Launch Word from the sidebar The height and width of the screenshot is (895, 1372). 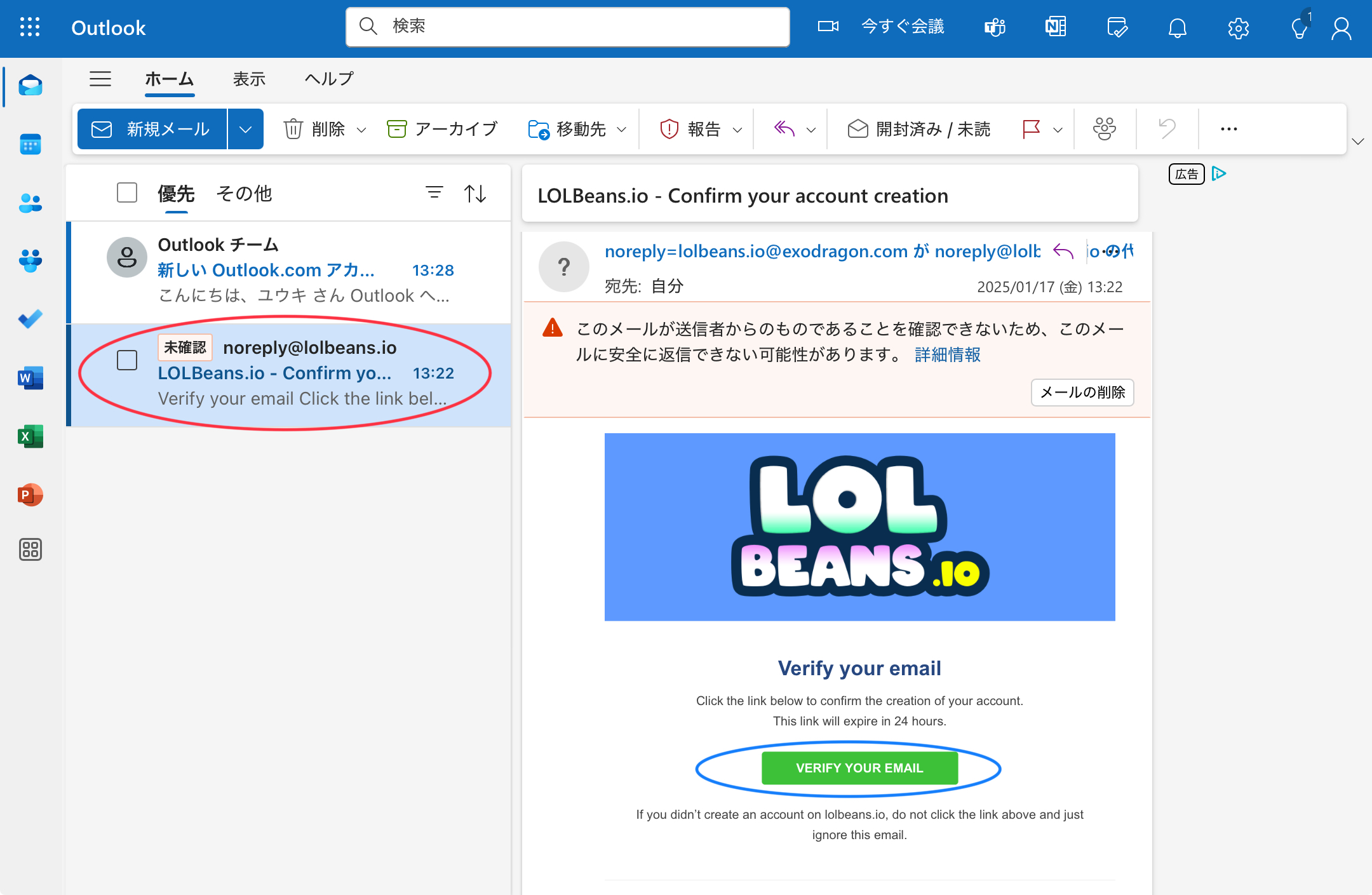click(30, 378)
